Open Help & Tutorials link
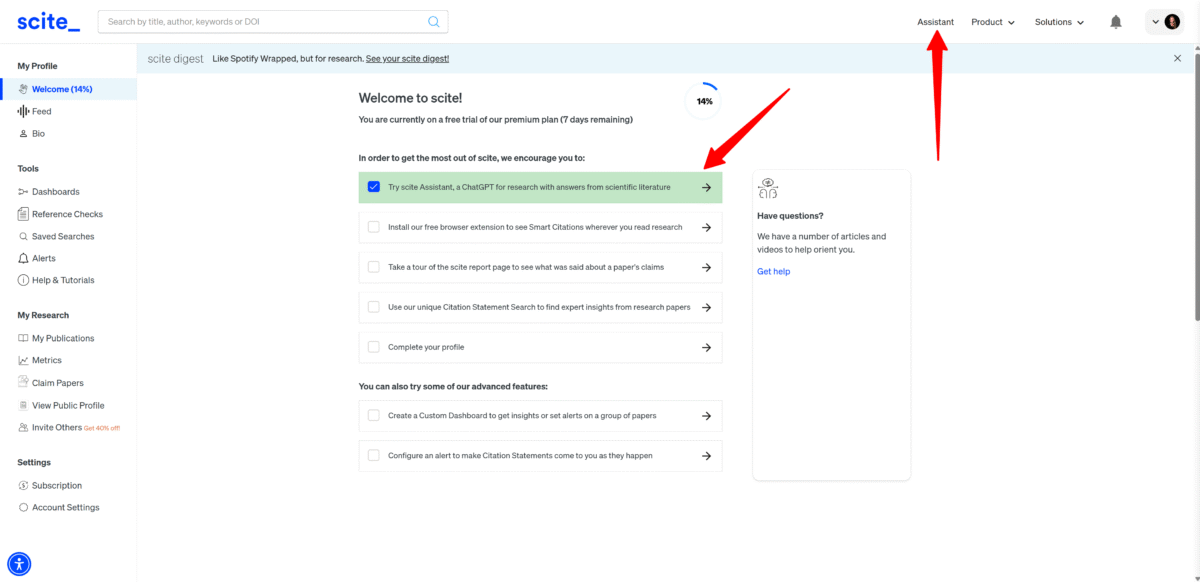1200x582 pixels. click(63, 280)
